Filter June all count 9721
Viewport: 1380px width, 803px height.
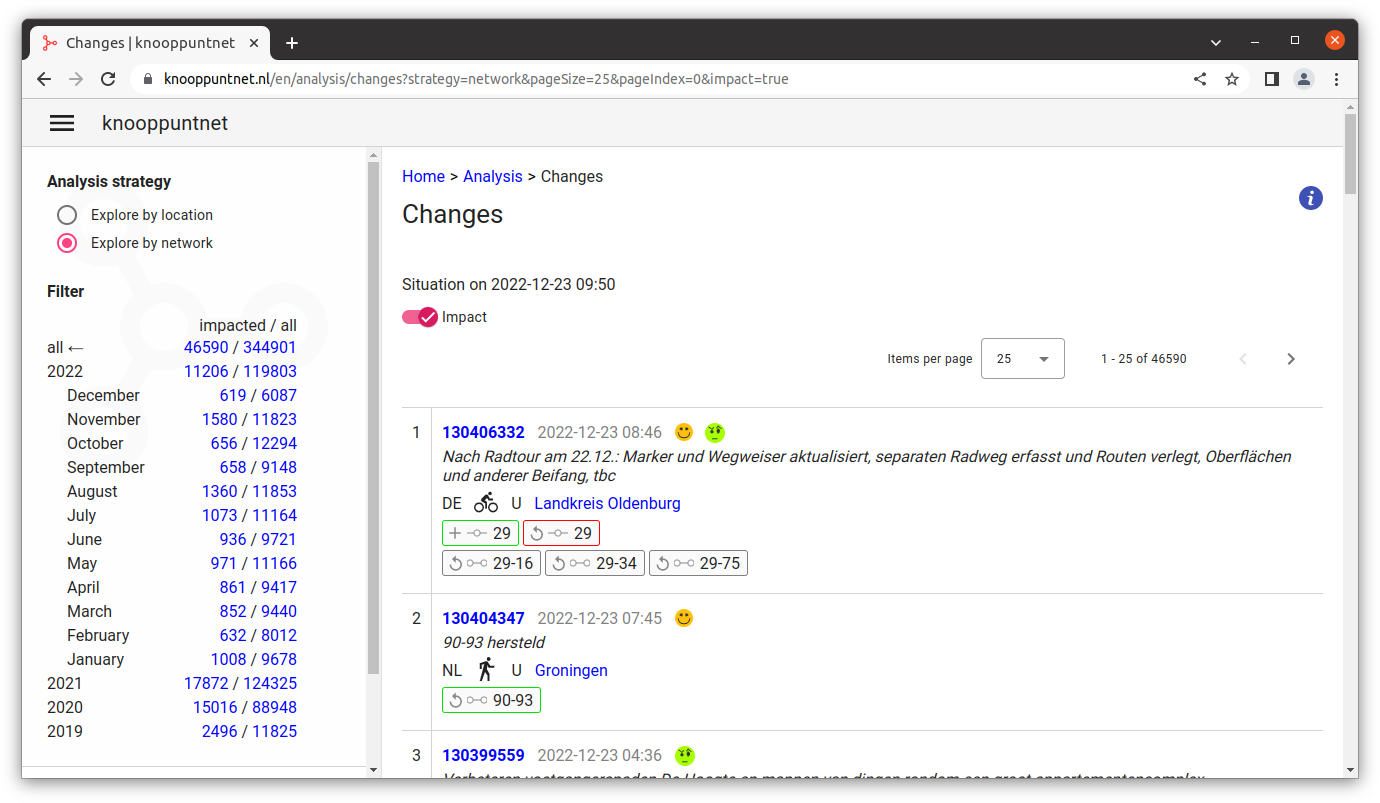click(279, 539)
